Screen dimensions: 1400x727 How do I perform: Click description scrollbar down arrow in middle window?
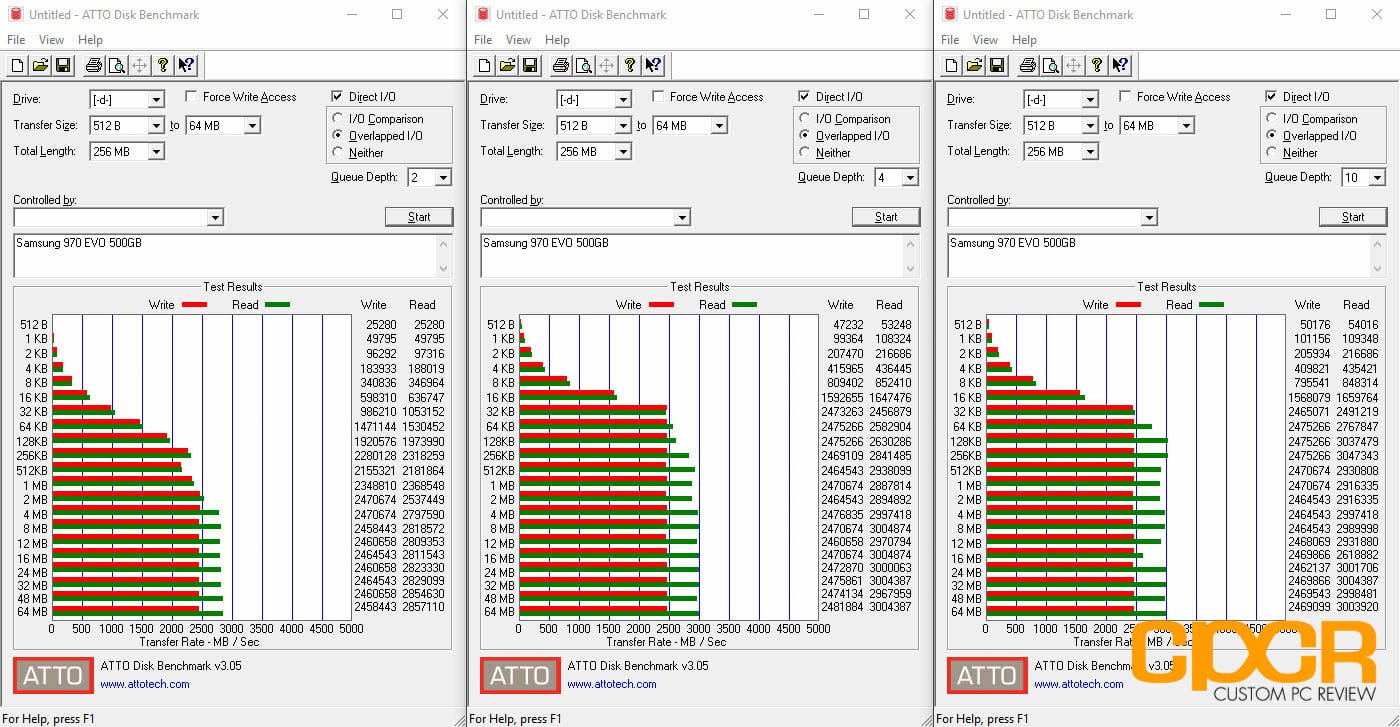click(x=911, y=269)
